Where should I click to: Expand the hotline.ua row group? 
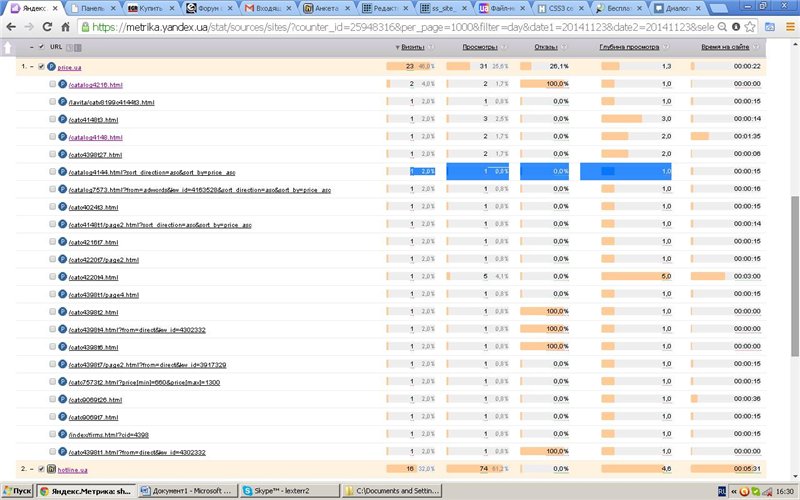pos(32,469)
